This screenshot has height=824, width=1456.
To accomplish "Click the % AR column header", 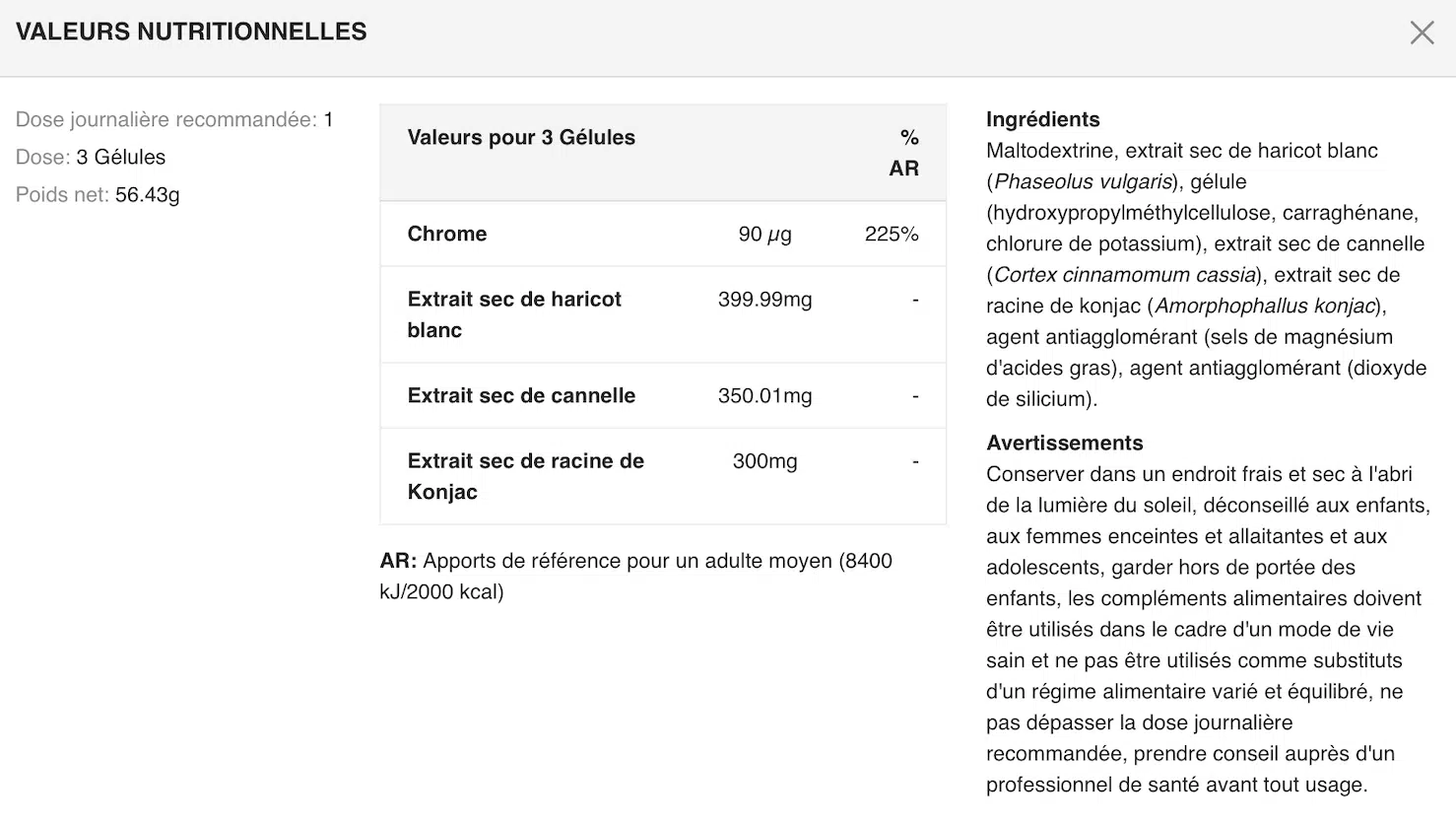I will 904,153.
